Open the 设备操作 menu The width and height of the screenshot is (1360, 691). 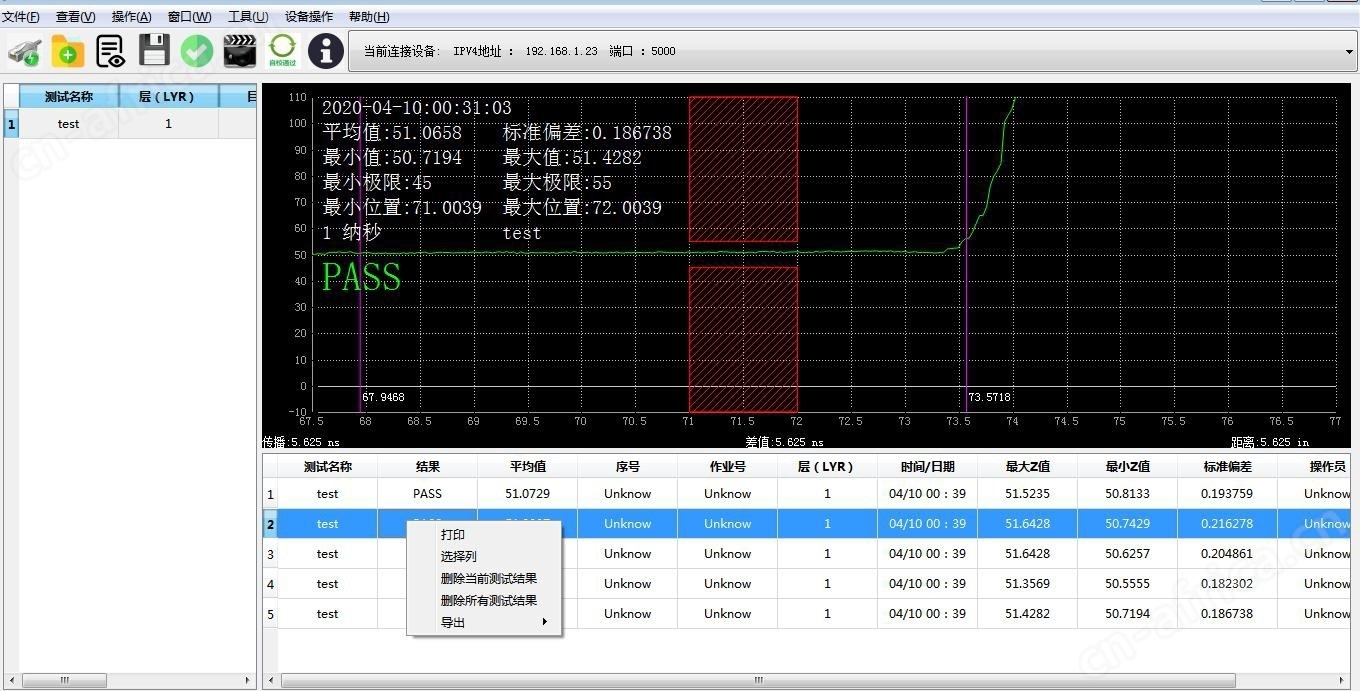tap(309, 17)
